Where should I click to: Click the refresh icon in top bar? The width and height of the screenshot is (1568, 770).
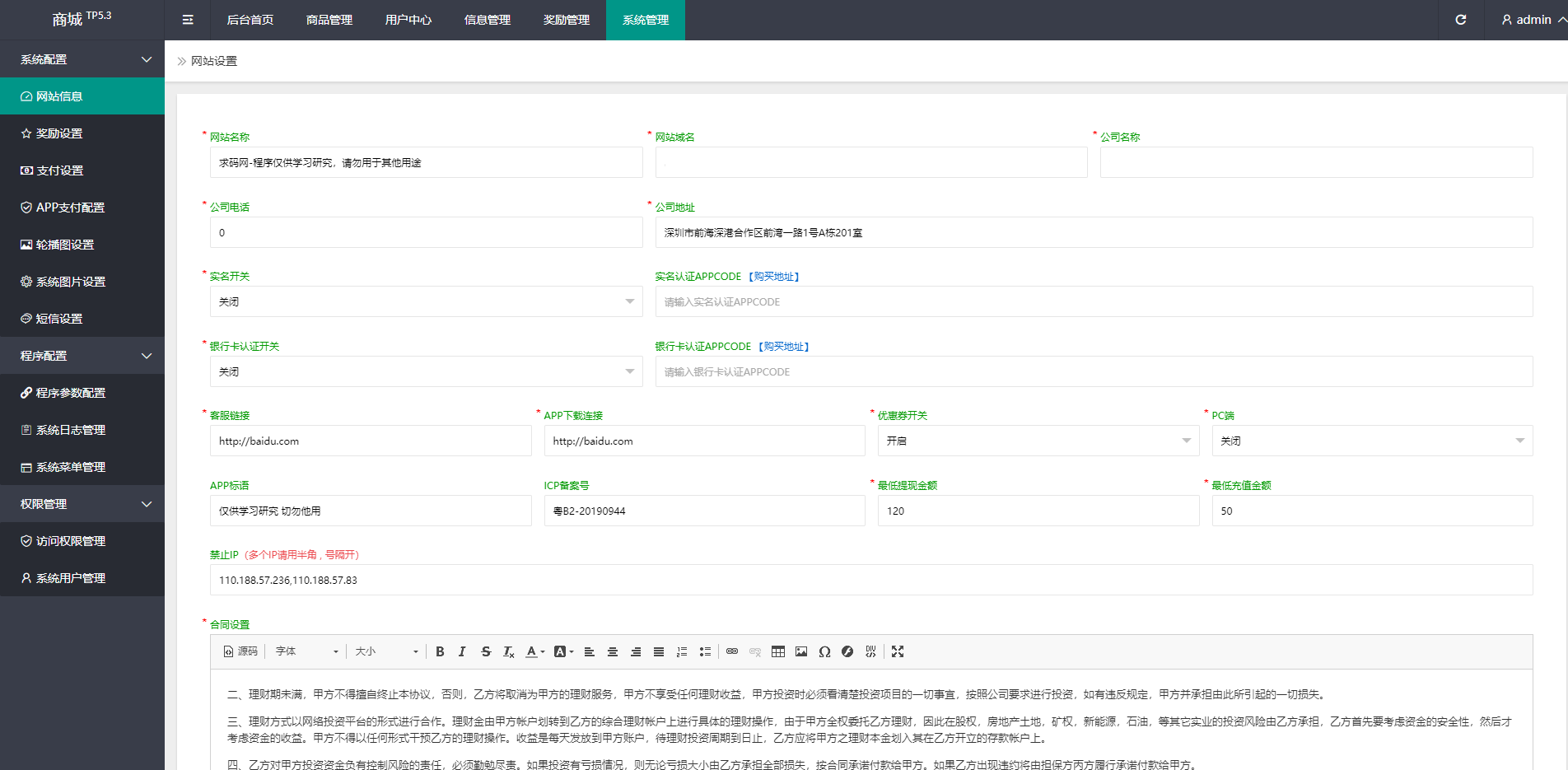click(1460, 20)
